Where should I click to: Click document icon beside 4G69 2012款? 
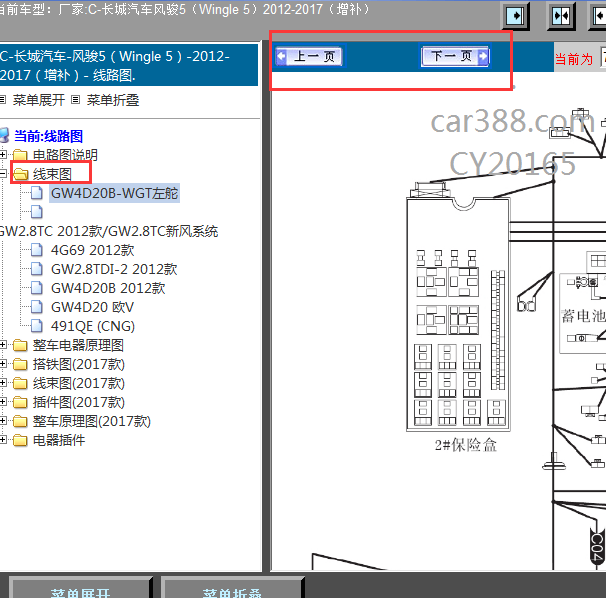(37, 250)
